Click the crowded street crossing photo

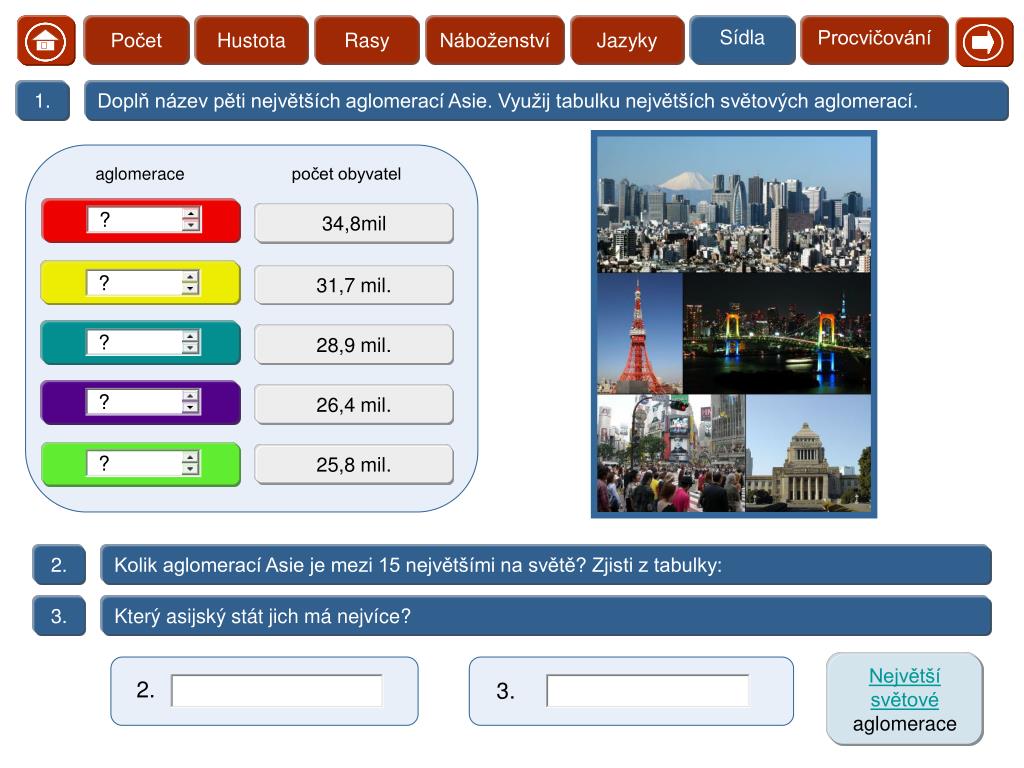click(671, 453)
